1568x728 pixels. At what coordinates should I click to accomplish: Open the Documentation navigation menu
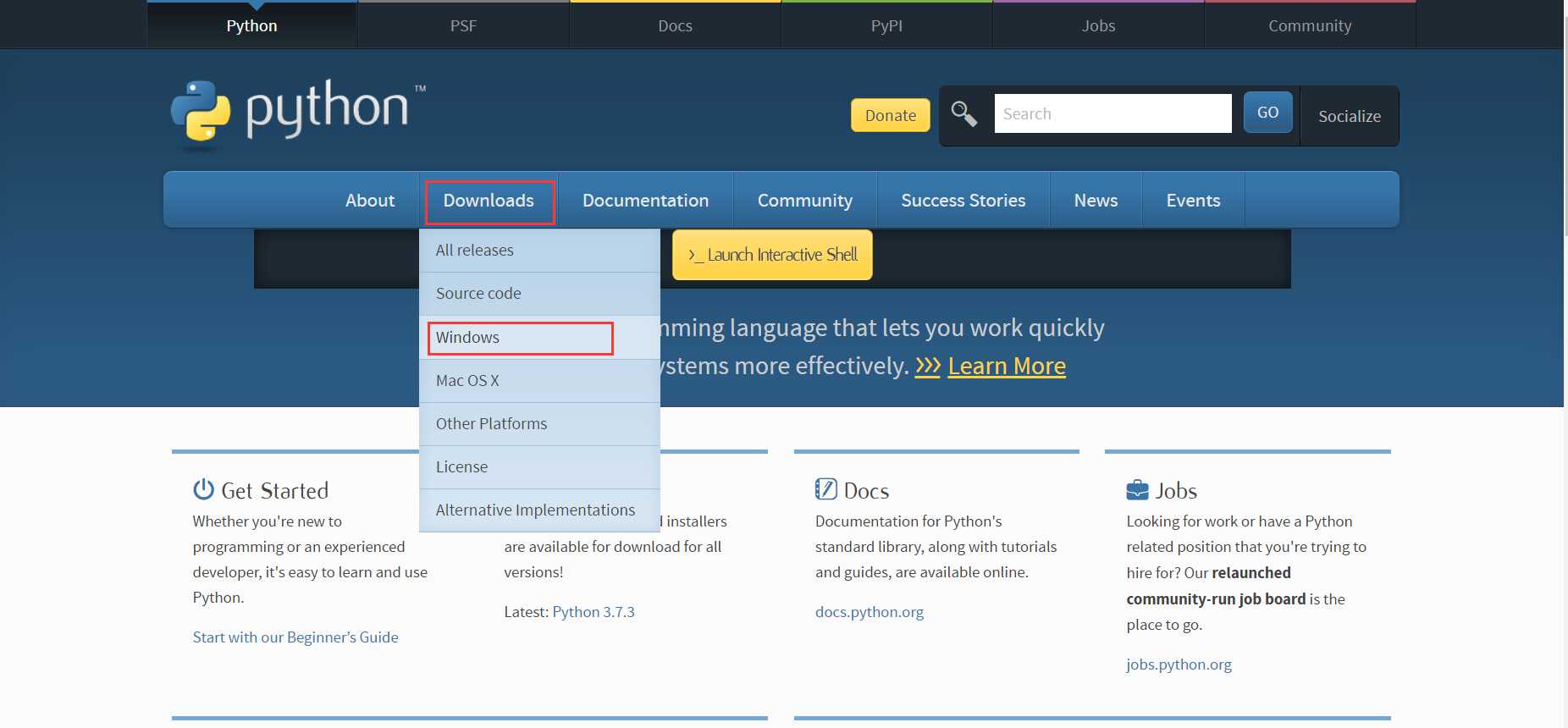[645, 201]
